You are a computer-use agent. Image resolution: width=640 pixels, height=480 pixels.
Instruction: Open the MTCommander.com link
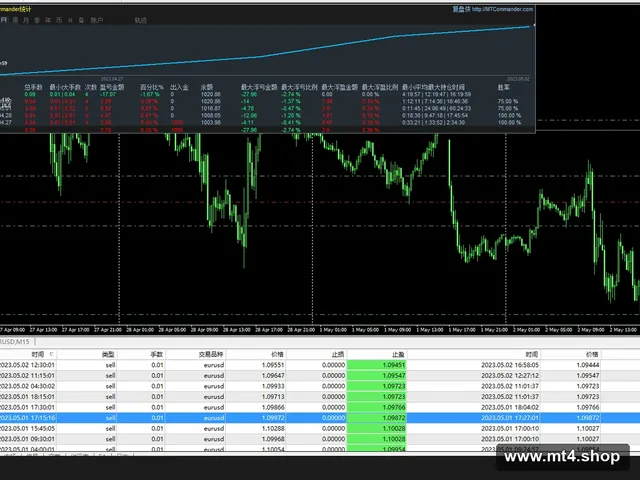coord(502,9)
